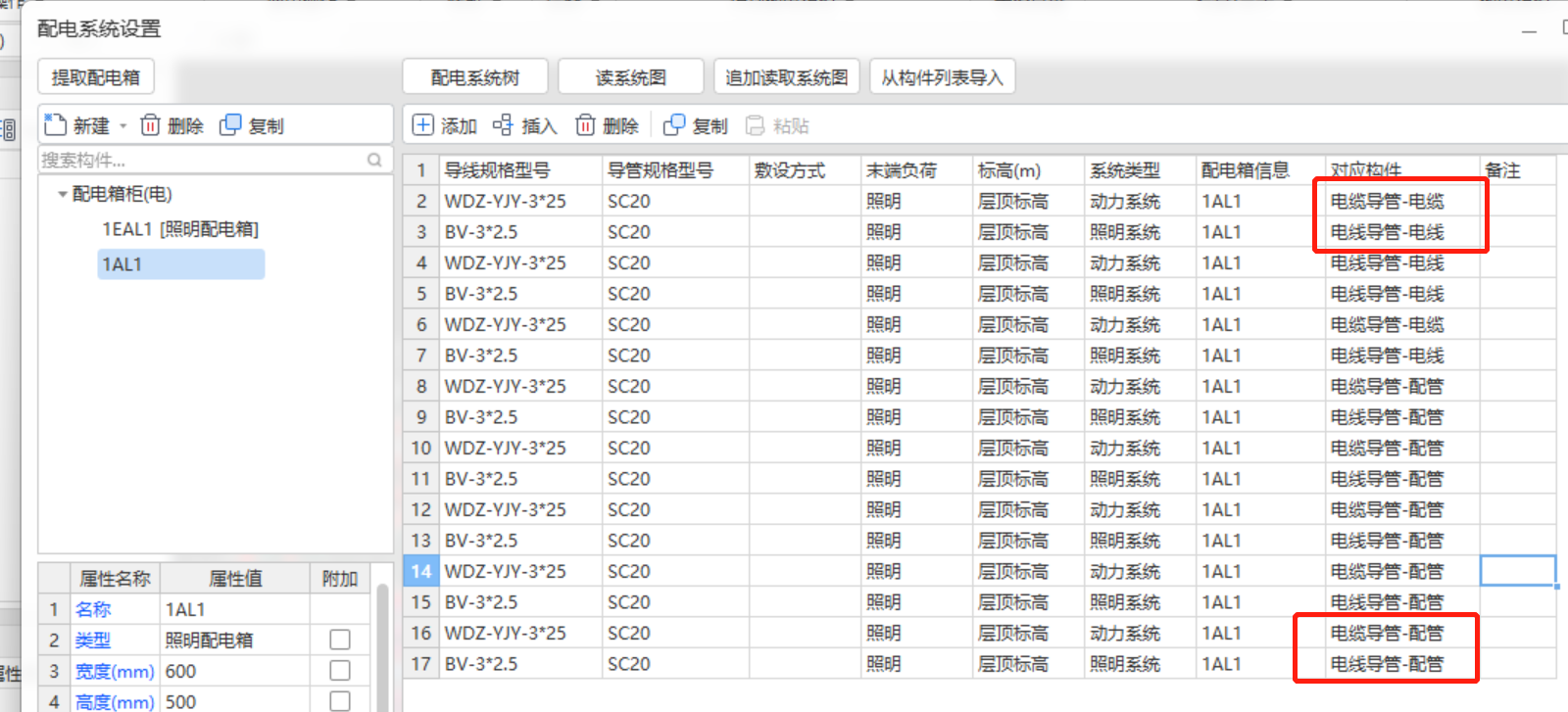Viewport: 1568px width, 712px height.
Task: Click the 从构件列表导入 button
Action: (x=942, y=77)
